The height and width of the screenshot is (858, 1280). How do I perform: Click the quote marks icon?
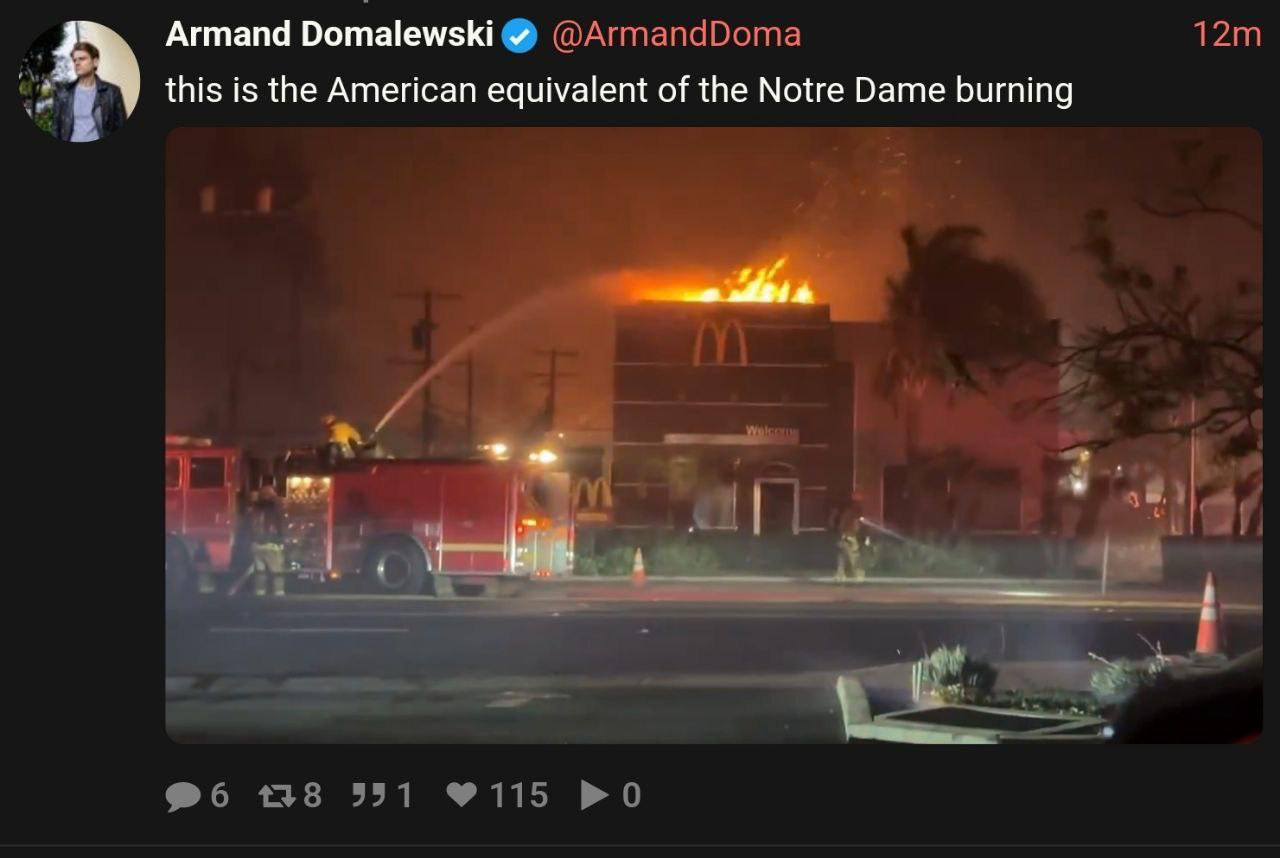(369, 794)
